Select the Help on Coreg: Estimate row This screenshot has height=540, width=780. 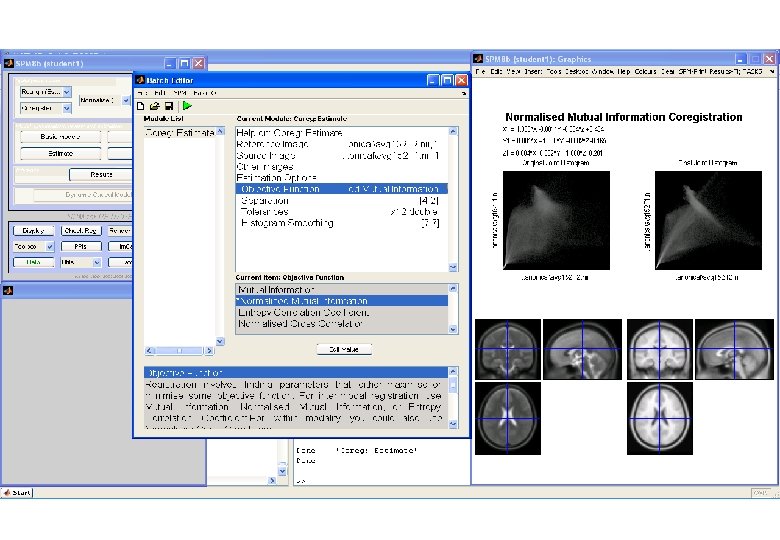[342, 133]
